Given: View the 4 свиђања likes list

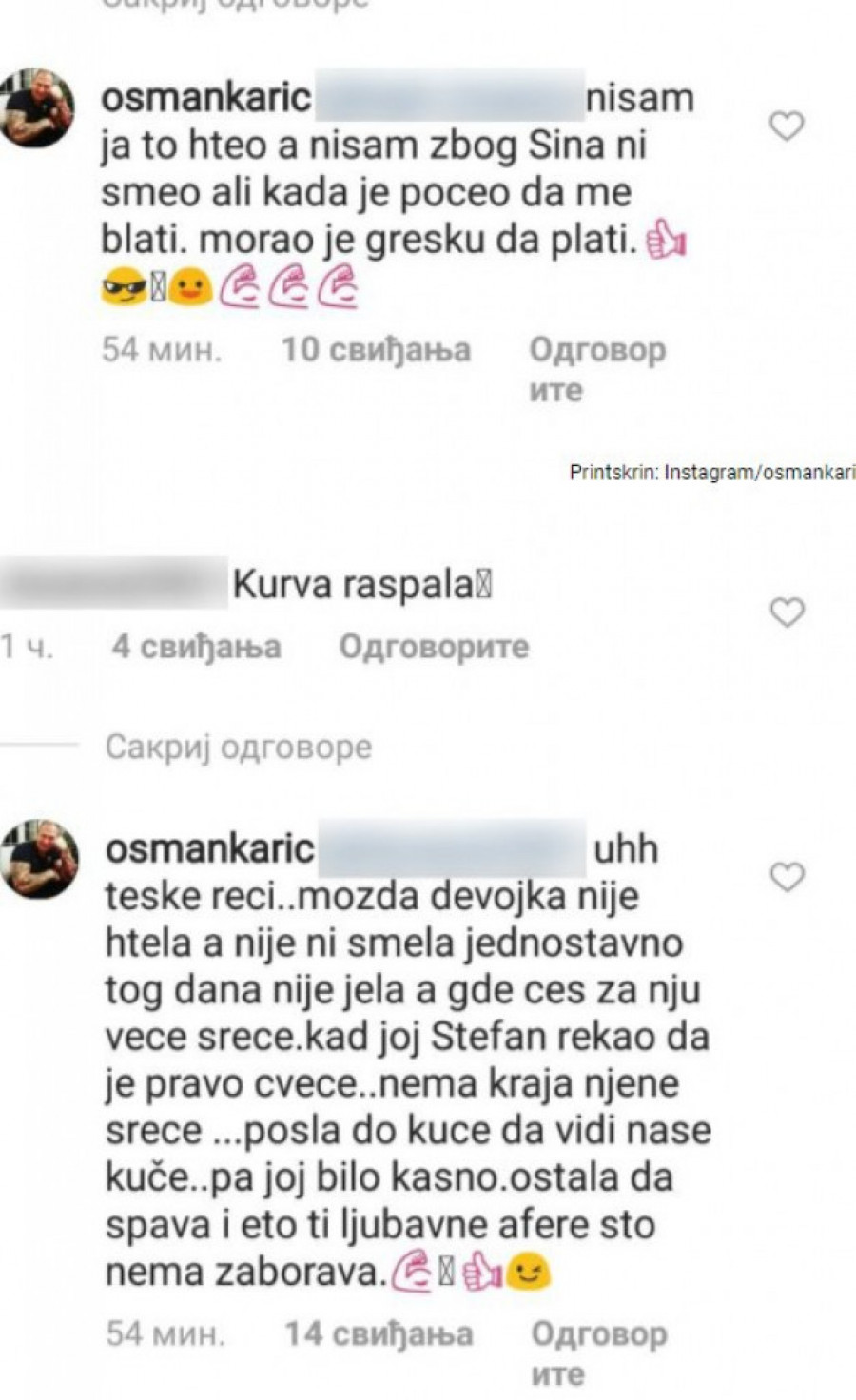Looking at the screenshot, I should pyautogui.click(x=196, y=647).
